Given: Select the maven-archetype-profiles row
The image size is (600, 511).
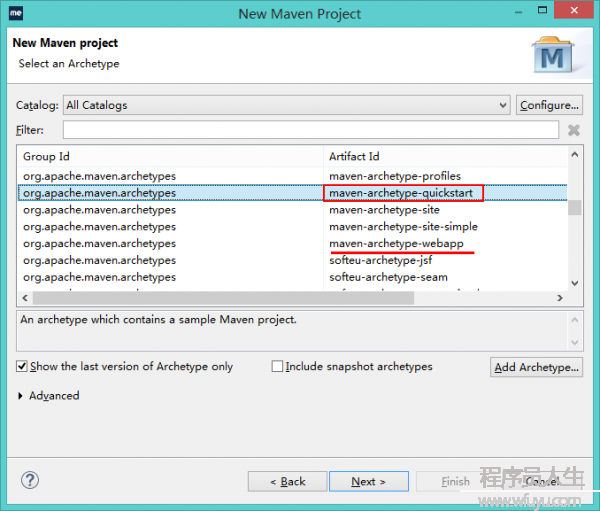Looking at the screenshot, I should pos(293,176).
